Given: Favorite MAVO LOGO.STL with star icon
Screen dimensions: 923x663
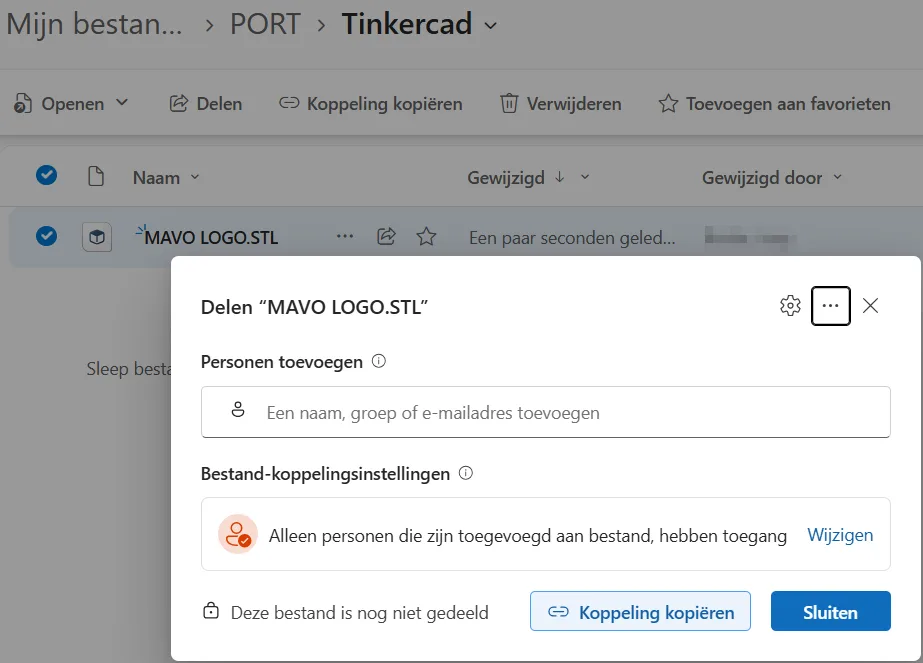Looking at the screenshot, I should pos(426,237).
